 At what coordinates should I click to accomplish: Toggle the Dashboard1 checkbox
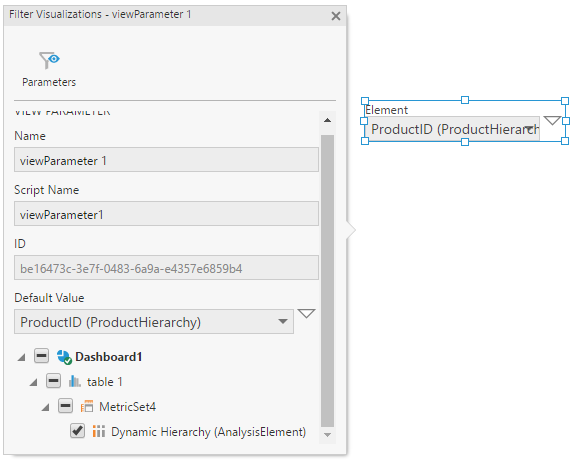(x=42, y=356)
